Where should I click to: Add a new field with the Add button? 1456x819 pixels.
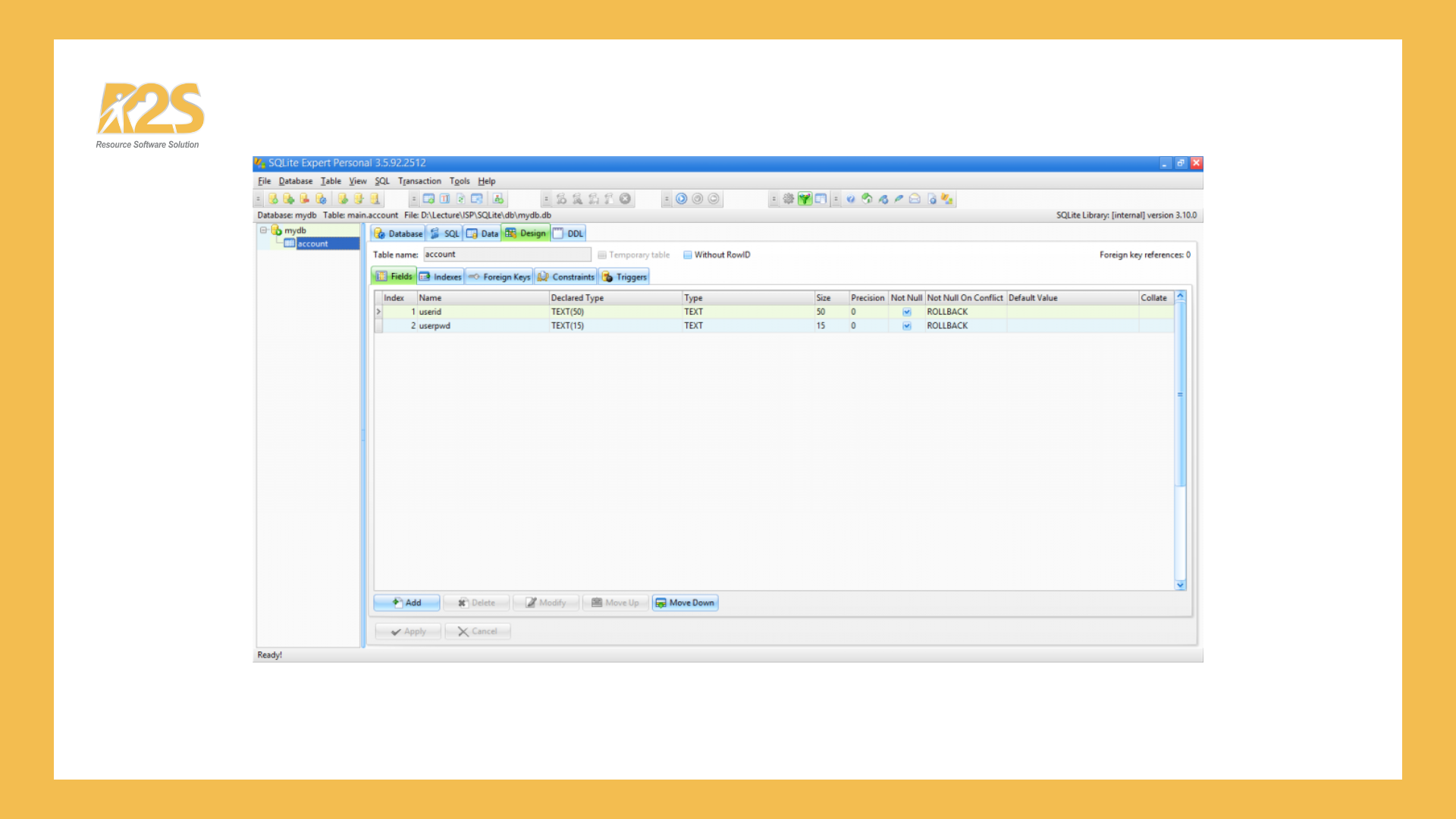406,602
